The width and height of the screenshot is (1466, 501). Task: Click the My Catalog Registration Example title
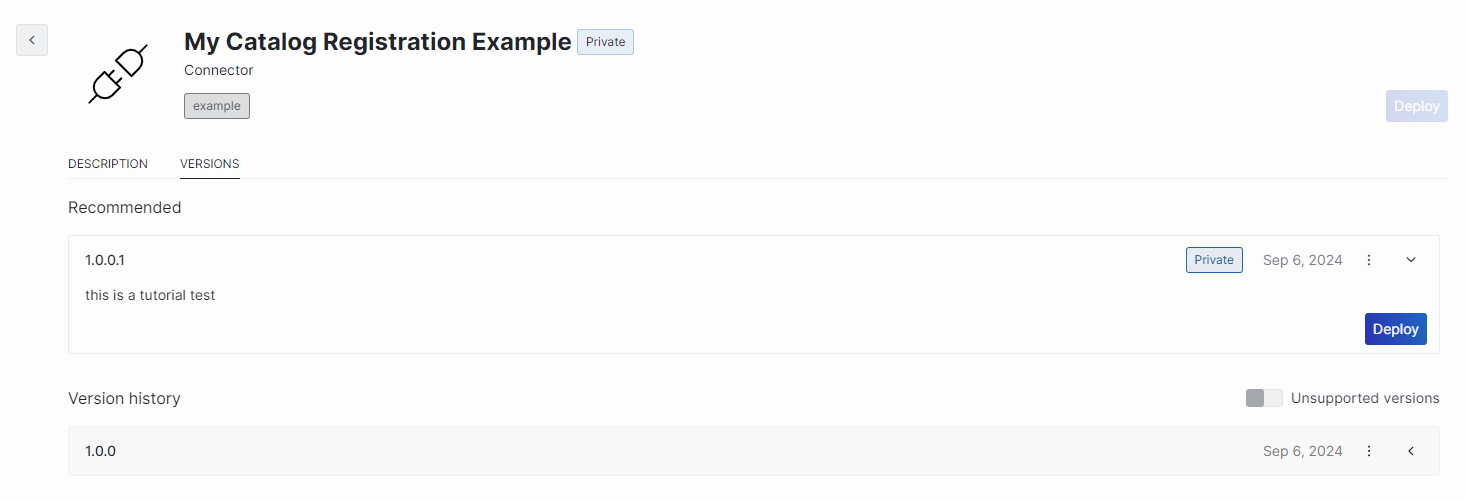(378, 42)
